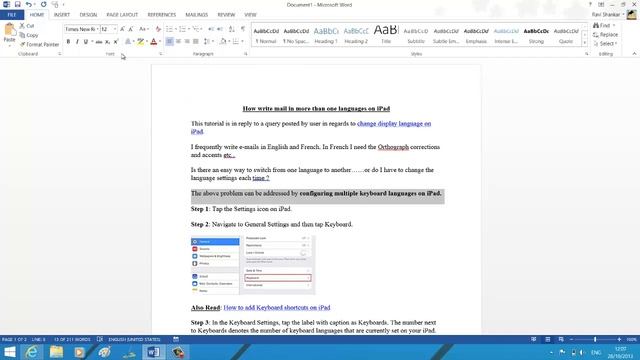
Task: Open Windows Start button
Action: pos(9,352)
